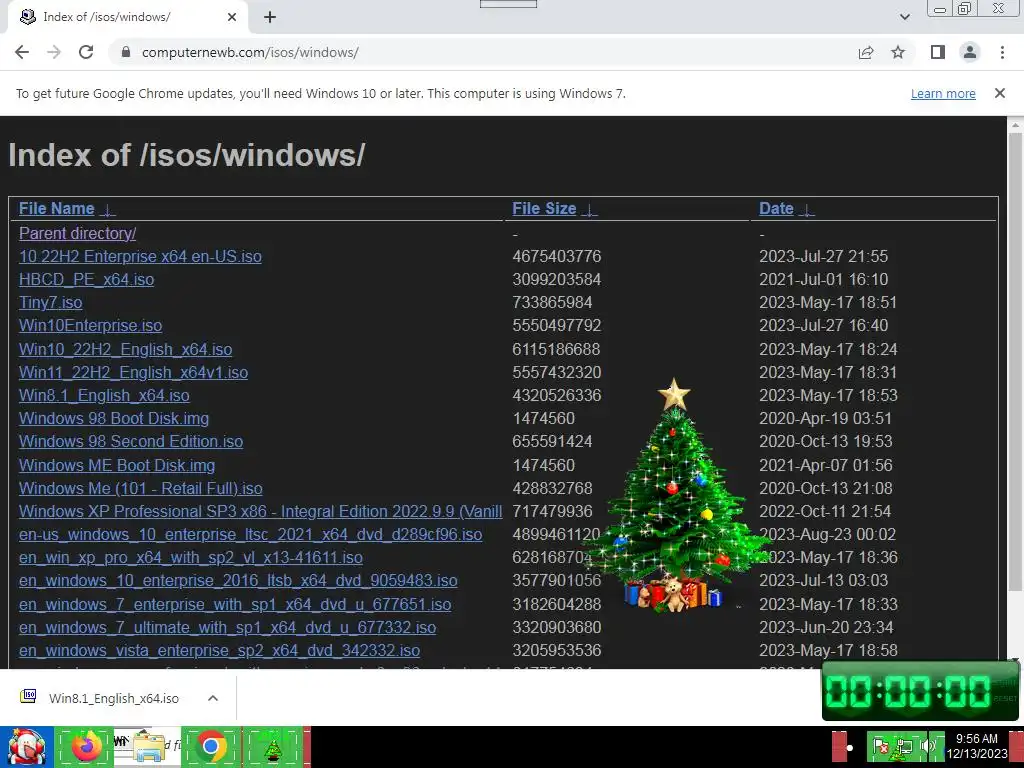
Task: Download Windows XP Professional SP3 x86 Integral Edition
Action: pyautogui.click(x=261, y=511)
